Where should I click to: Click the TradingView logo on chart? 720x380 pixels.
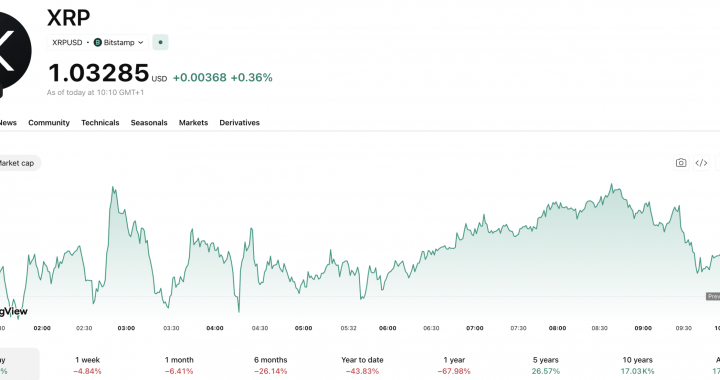tap(13, 311)
